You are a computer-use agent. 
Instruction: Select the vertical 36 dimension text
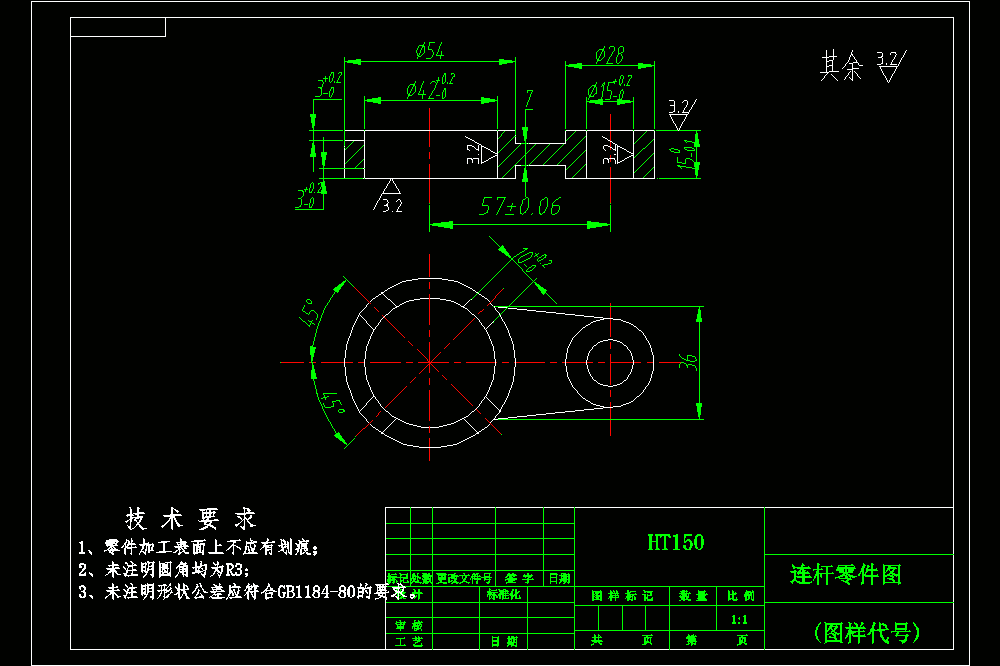[688, 362]
